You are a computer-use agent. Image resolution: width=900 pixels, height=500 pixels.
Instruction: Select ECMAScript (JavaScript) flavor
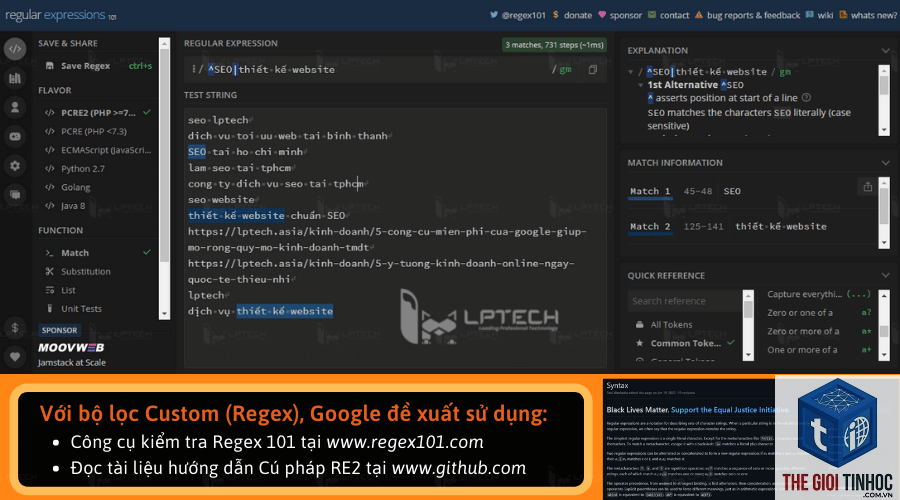click(98, 150)
